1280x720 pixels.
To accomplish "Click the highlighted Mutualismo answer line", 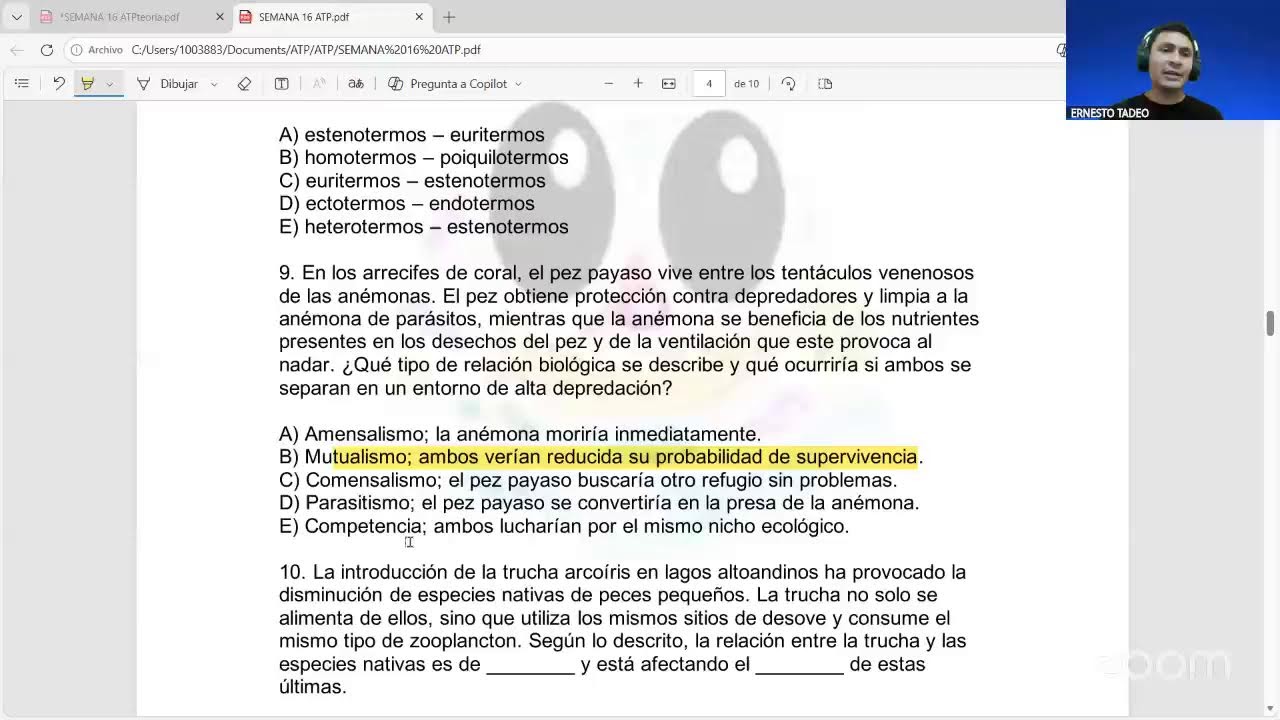I will [x=601, y=457].
